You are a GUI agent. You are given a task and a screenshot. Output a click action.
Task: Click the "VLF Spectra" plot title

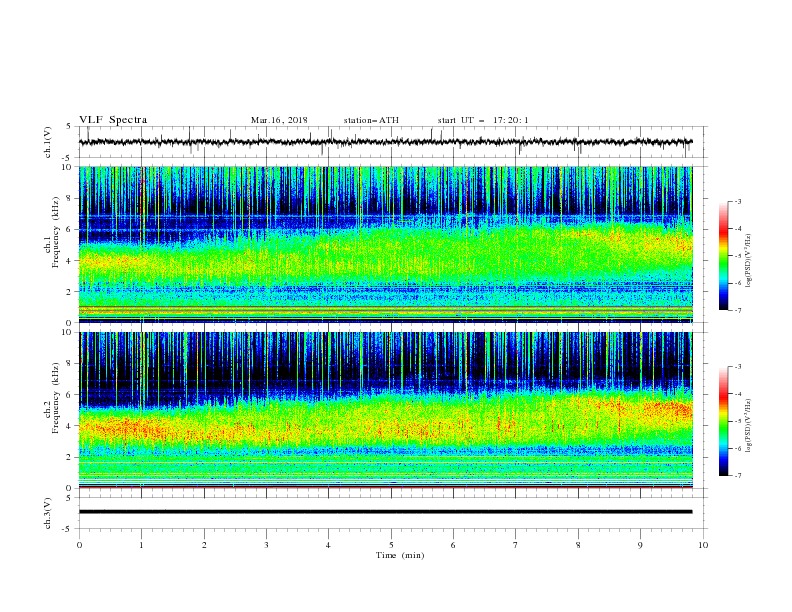tap(113, 120)
